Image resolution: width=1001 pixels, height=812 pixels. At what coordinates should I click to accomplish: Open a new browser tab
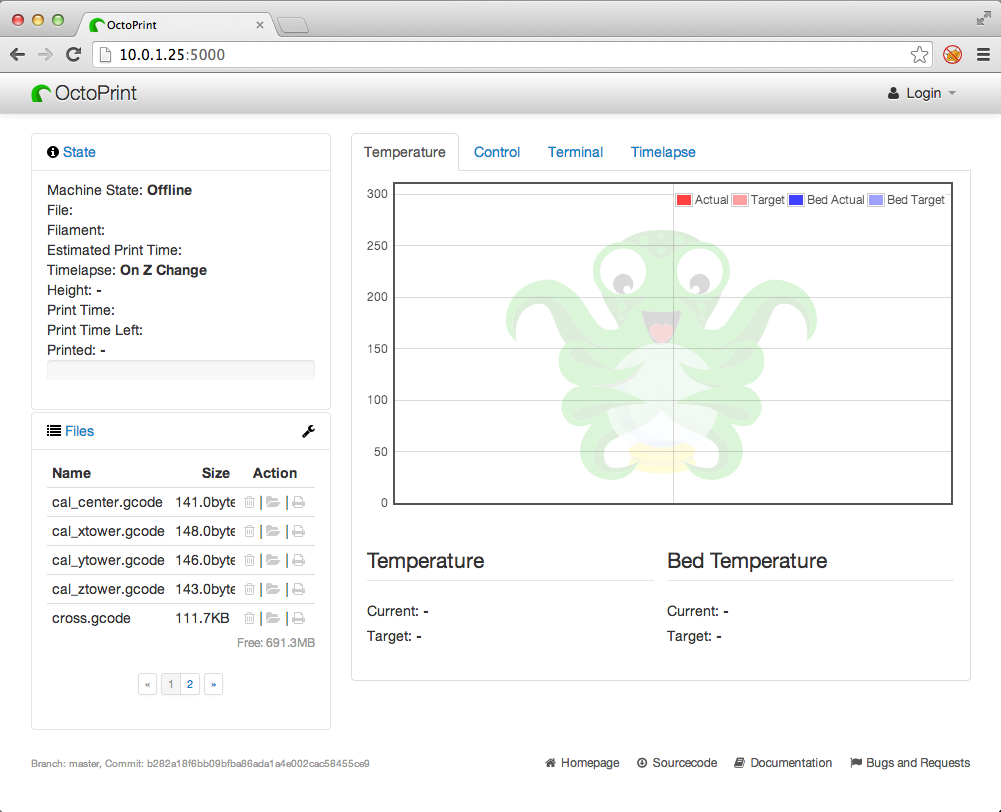coord(293,26)
